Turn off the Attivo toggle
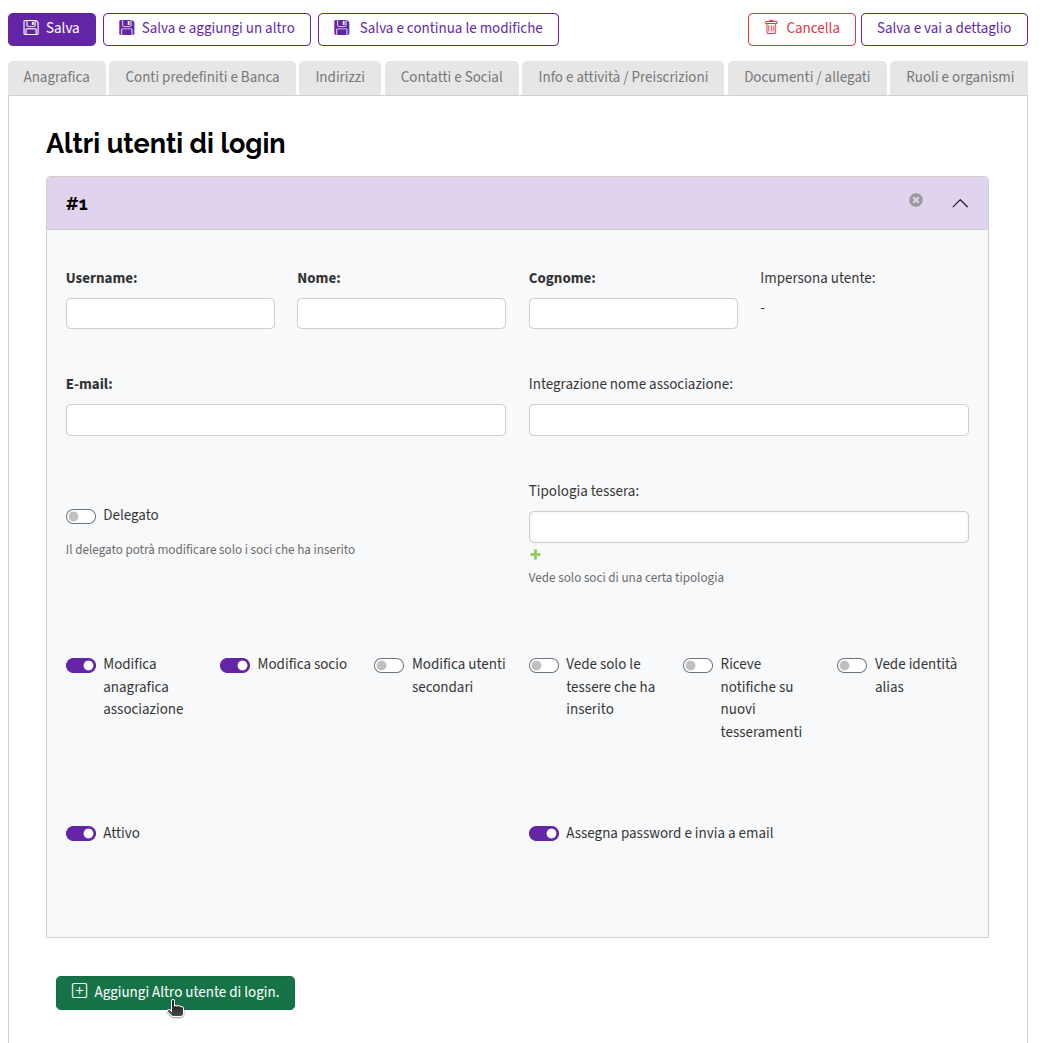The width and height of the screenshot is (1045, 1043). pos(81,834)
